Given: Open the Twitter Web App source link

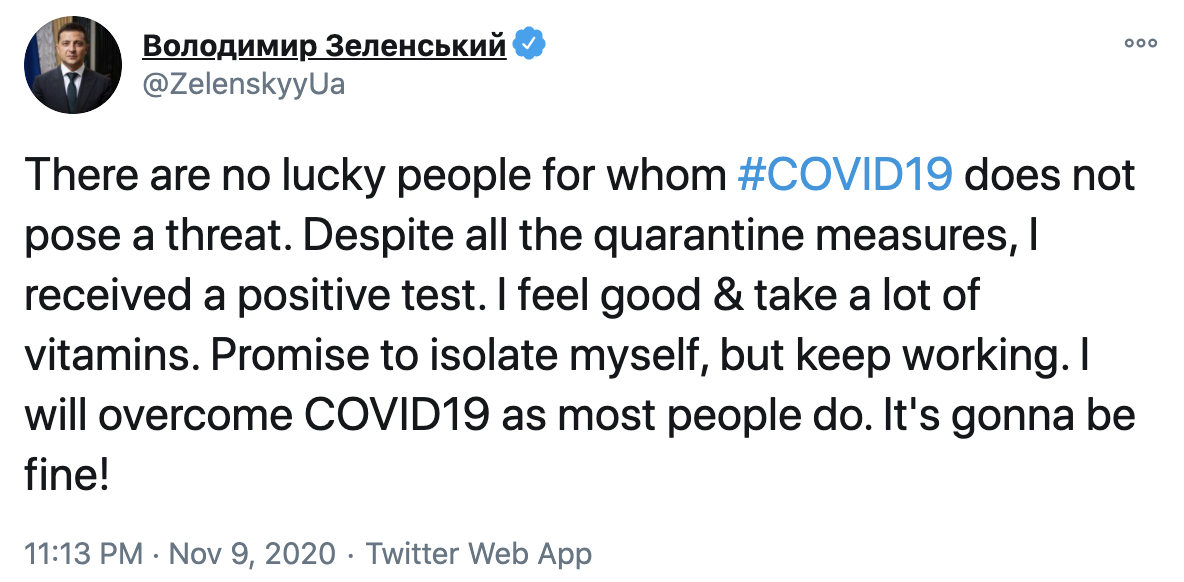Looking at the screenshot, I should [479, 553].
